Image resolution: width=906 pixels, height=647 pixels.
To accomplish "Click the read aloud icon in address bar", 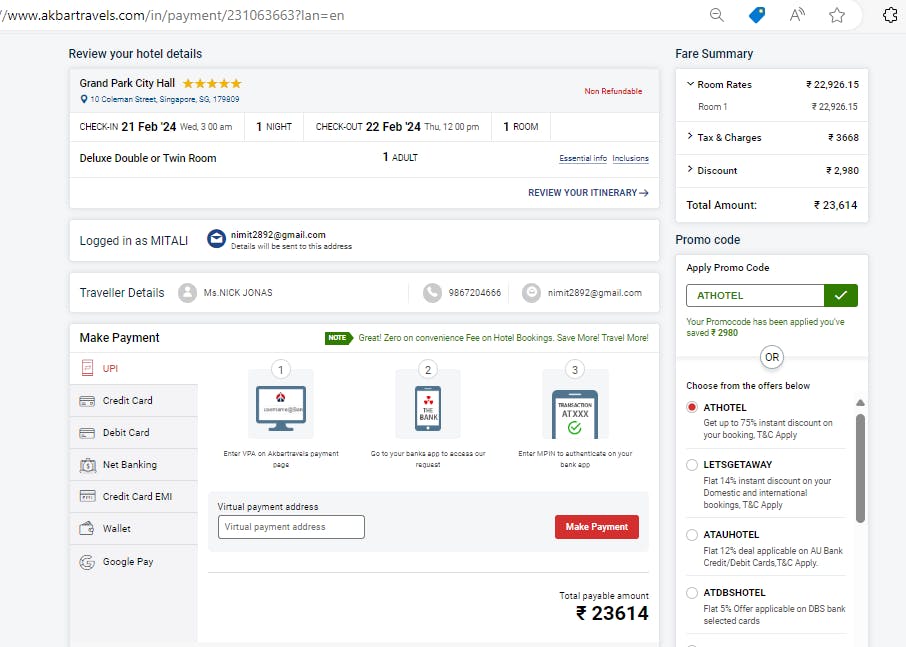I will pyautogui.click(x=797, y=15).
